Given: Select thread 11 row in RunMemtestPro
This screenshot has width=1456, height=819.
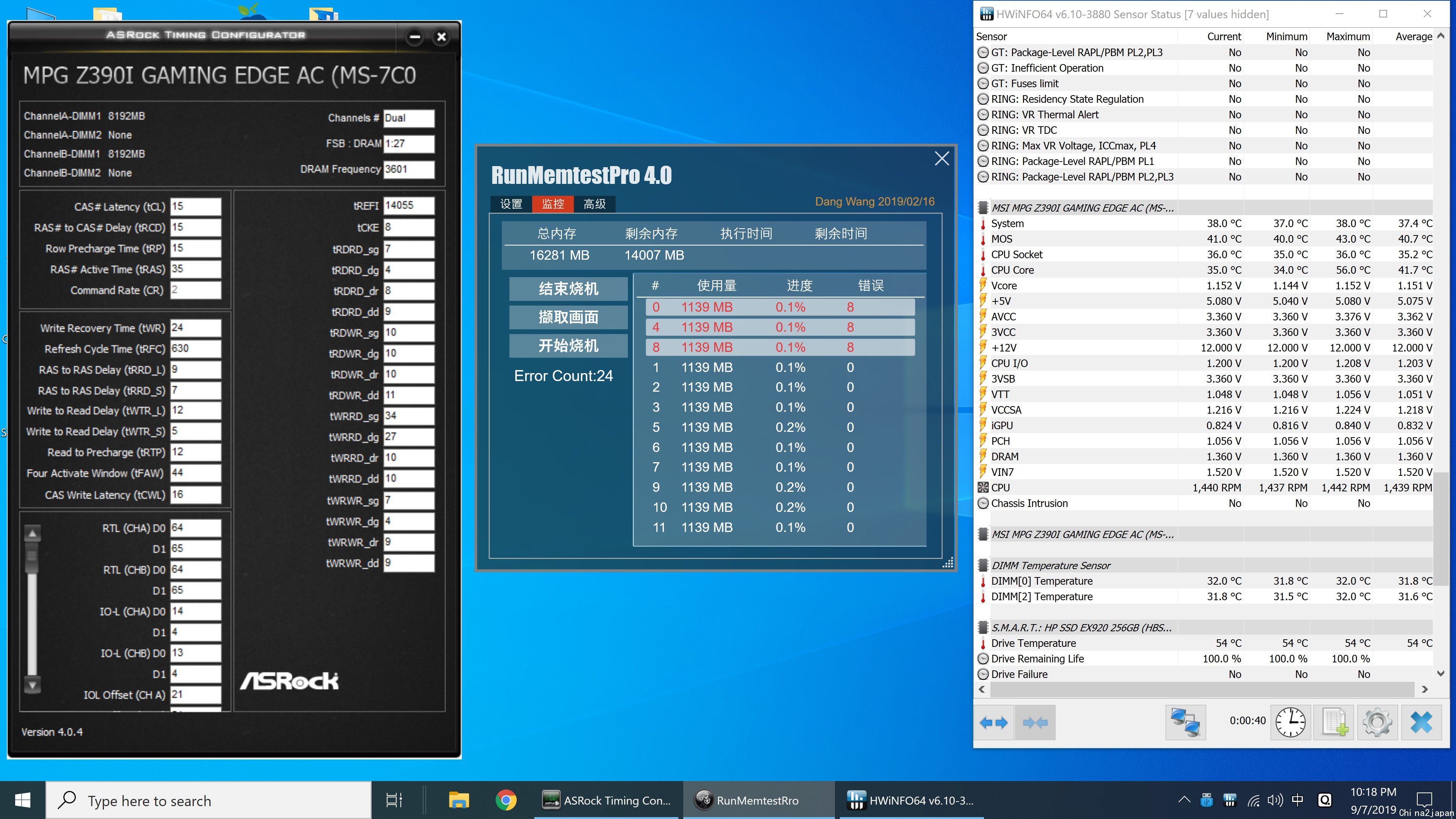Looking at the screenshot, I should point(780,527).
